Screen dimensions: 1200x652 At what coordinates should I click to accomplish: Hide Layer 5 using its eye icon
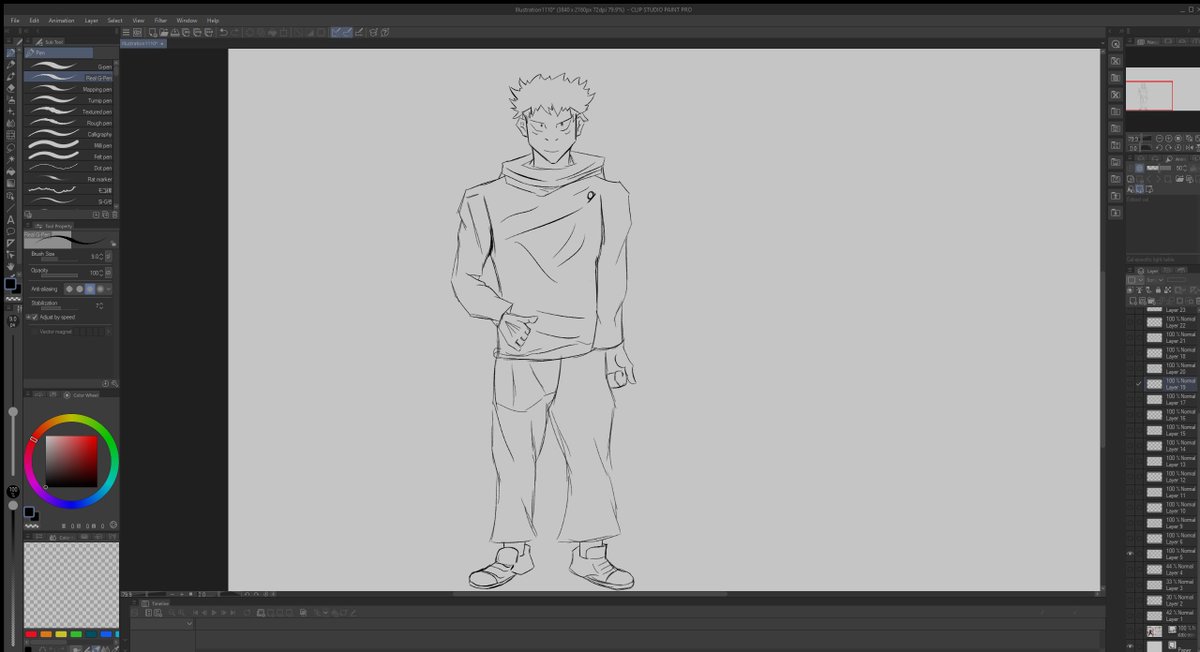[x=1130, y=553]
